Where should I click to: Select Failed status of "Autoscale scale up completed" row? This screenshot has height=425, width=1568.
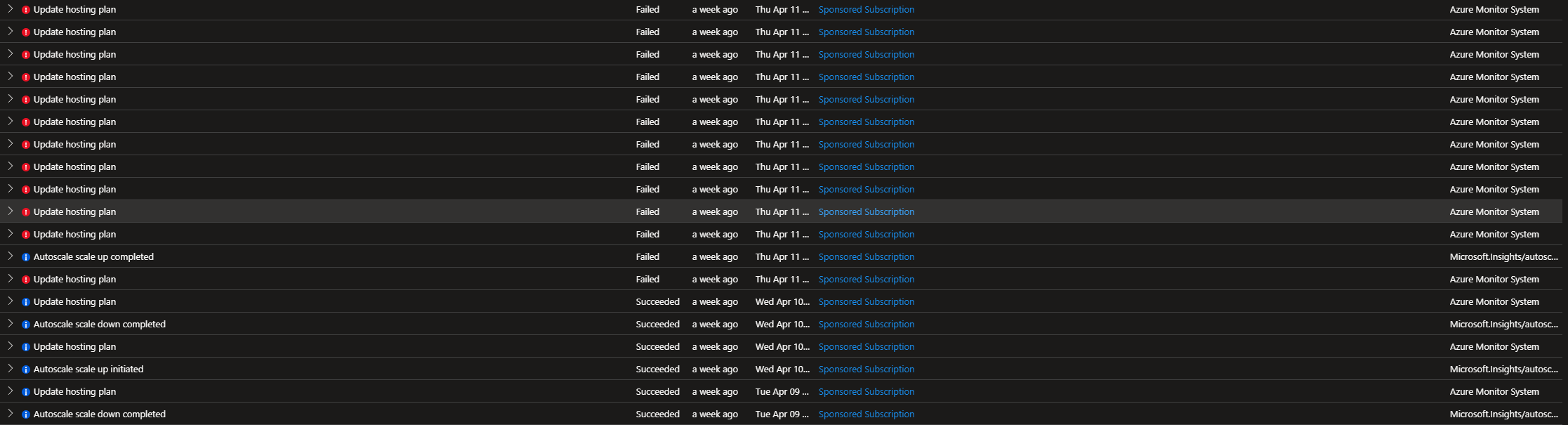click(x=647, y=256)
